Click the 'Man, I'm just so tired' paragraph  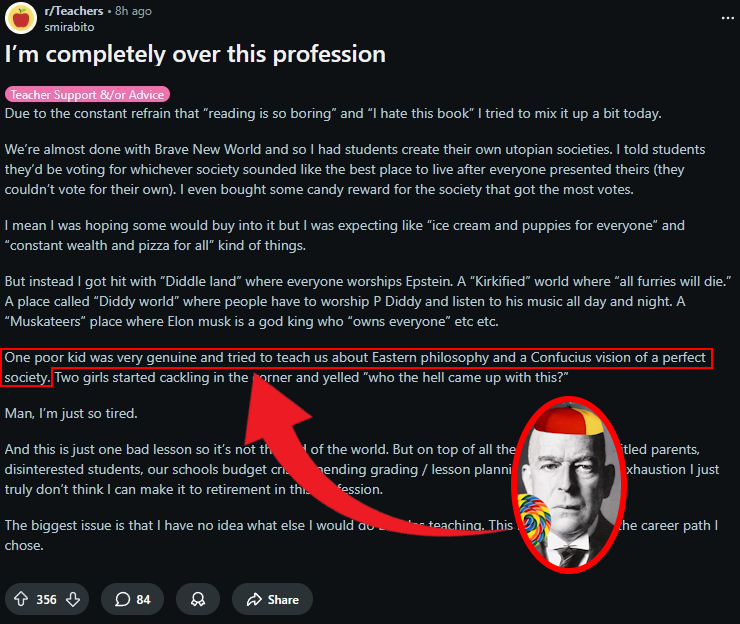(71, 413)
